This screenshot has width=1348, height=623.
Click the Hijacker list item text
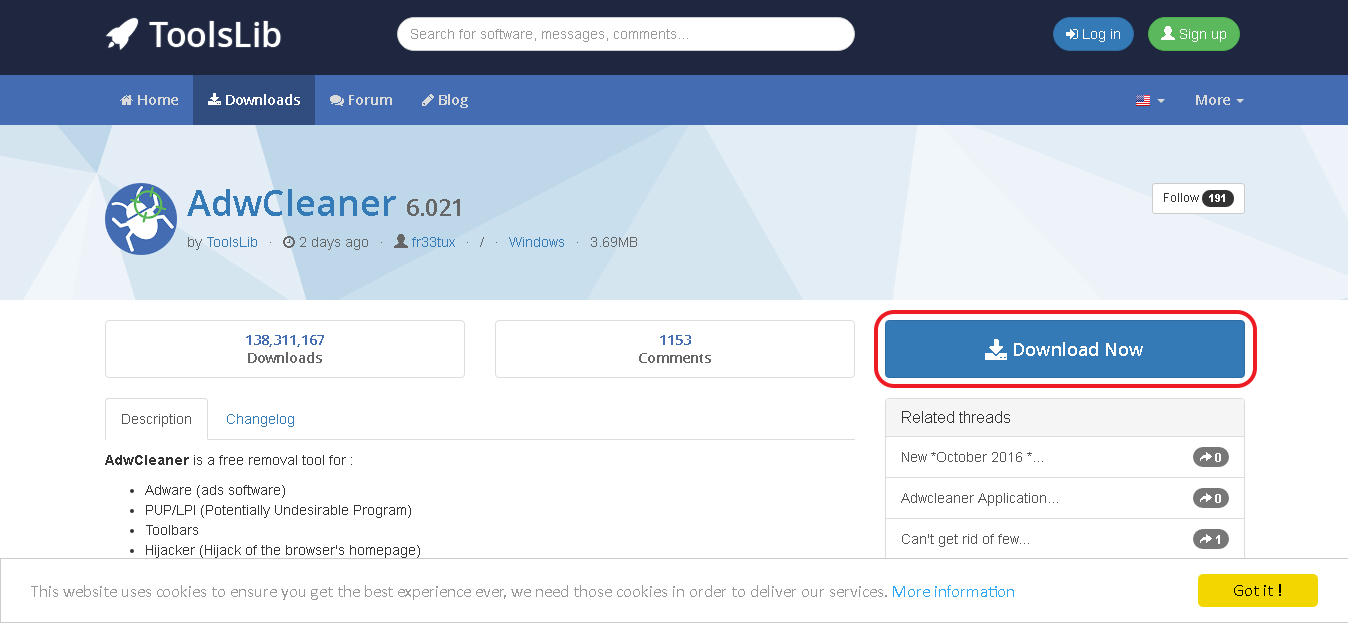point(283,550)
